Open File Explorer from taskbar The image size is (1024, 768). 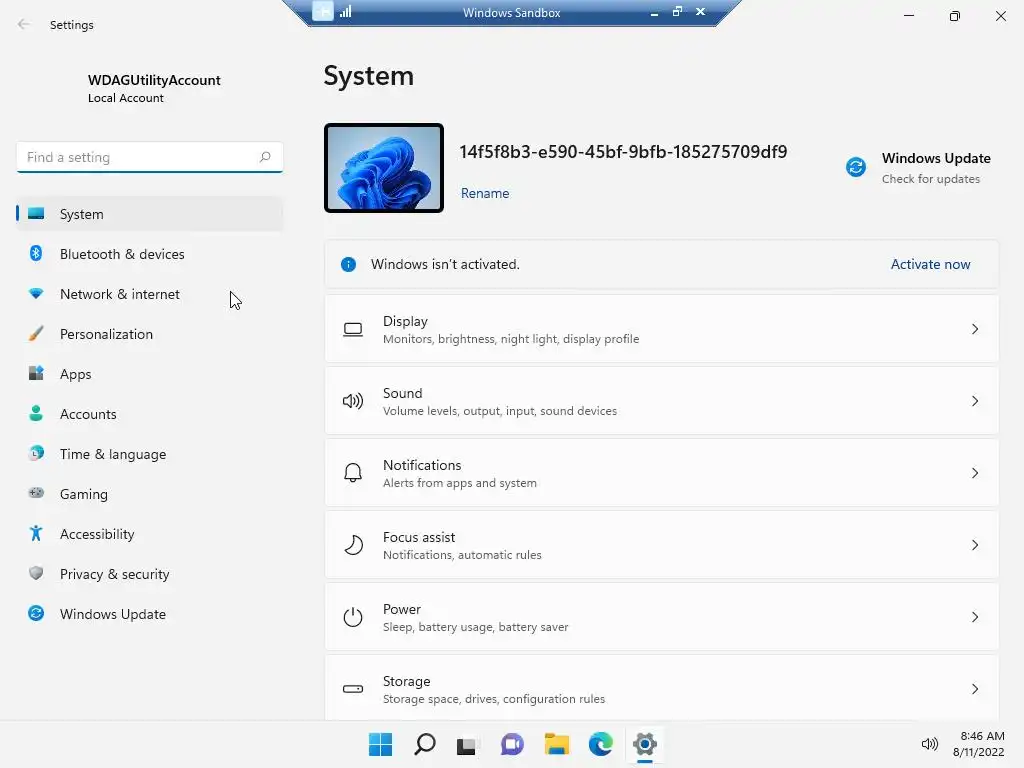pos(556,744)
